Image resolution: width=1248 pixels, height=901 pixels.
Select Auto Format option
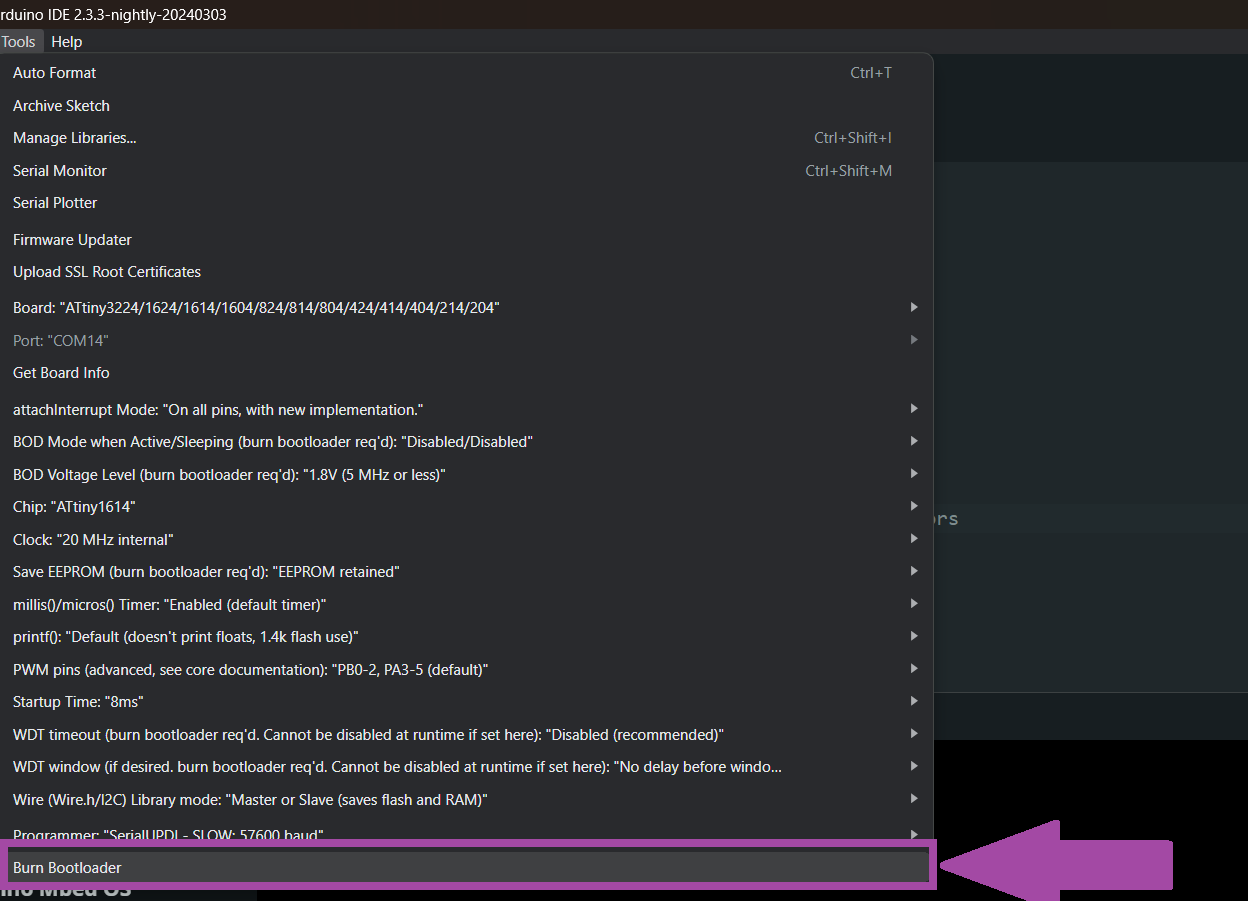tap(55, 73)
